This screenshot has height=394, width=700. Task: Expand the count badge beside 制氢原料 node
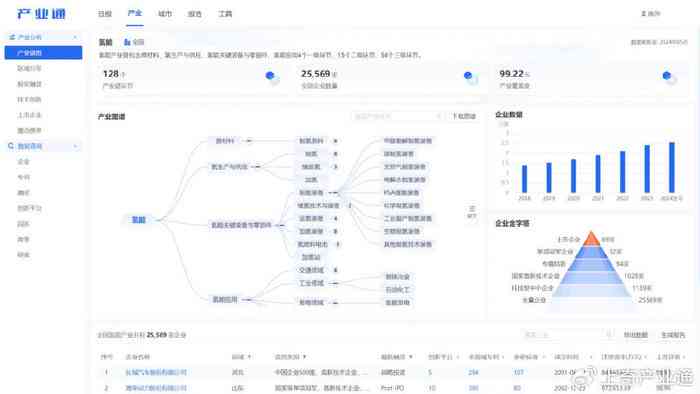click(335, 141)
